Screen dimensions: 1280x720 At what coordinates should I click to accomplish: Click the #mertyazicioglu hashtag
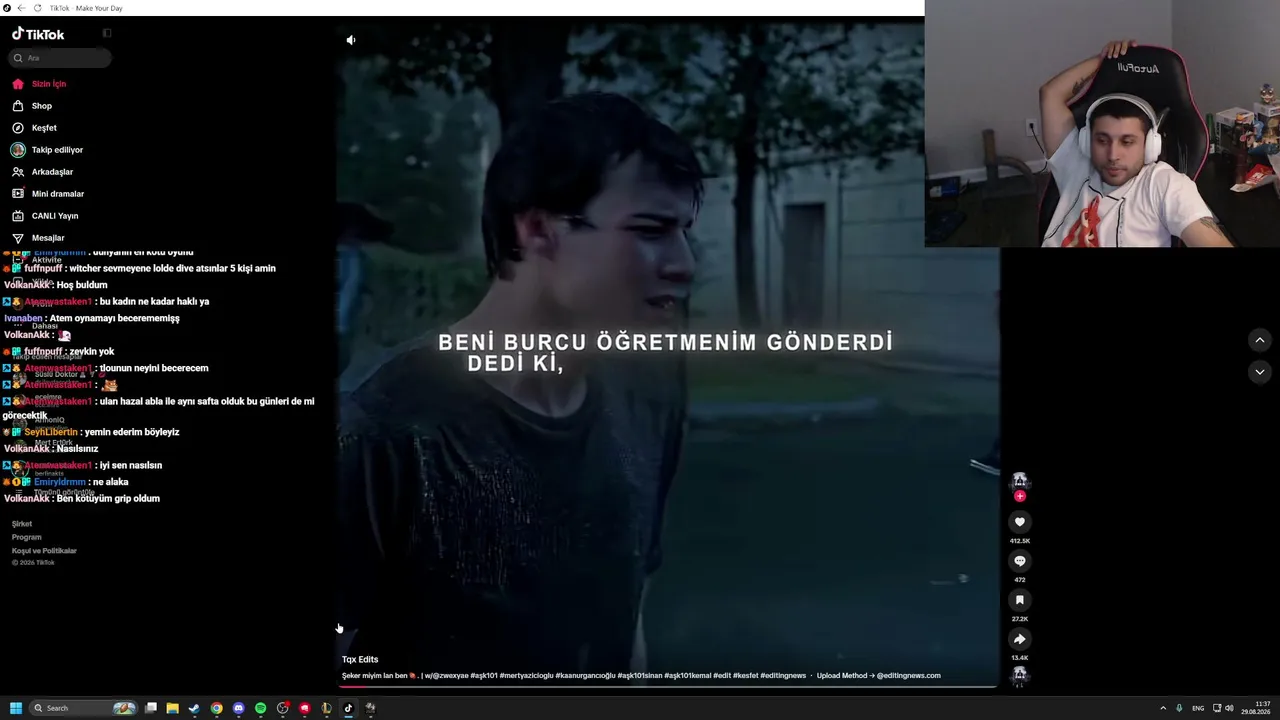pos(526,676)
